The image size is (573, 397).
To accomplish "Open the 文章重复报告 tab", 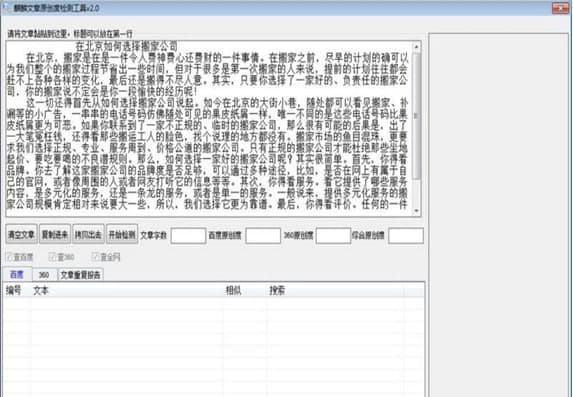I will coord(80,275).
